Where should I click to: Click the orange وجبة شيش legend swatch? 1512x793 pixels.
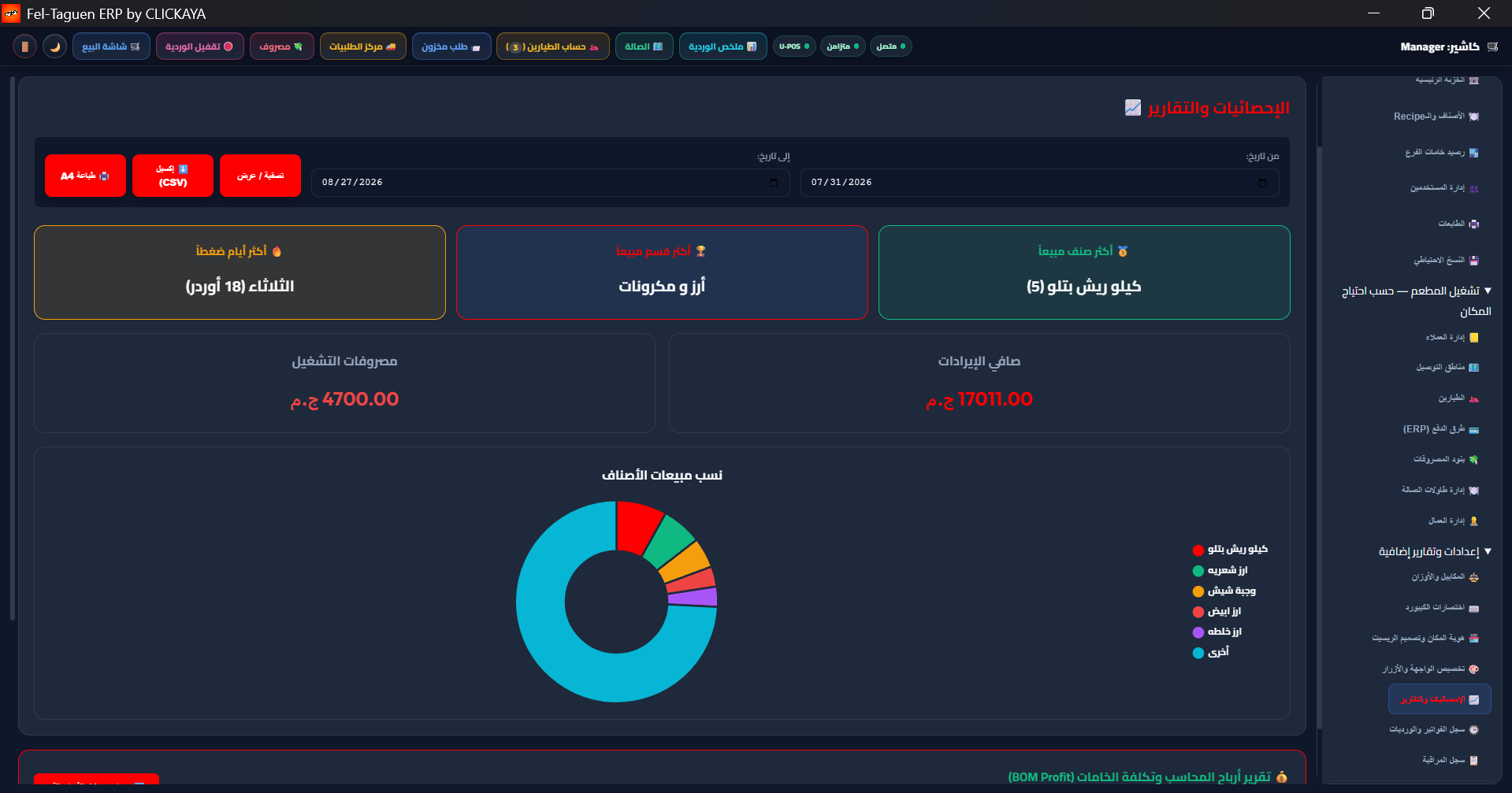point(1198,591)
